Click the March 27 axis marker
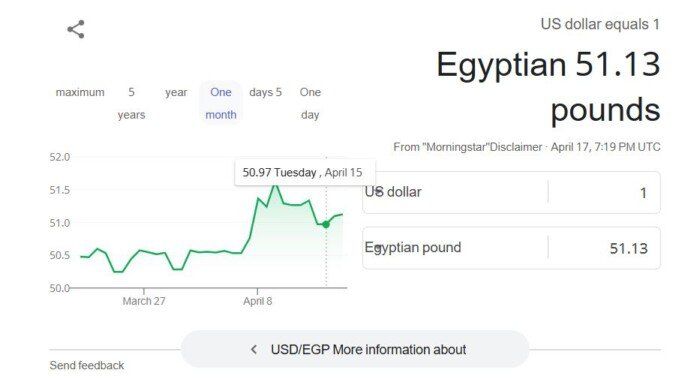The width and height of the screenshot is (700, 385). [144, 301]
